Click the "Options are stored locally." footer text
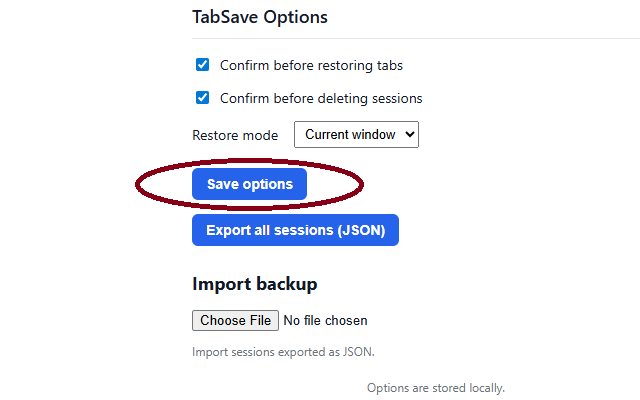The height and width of the screenshot is (400, 640). (436, 388)
